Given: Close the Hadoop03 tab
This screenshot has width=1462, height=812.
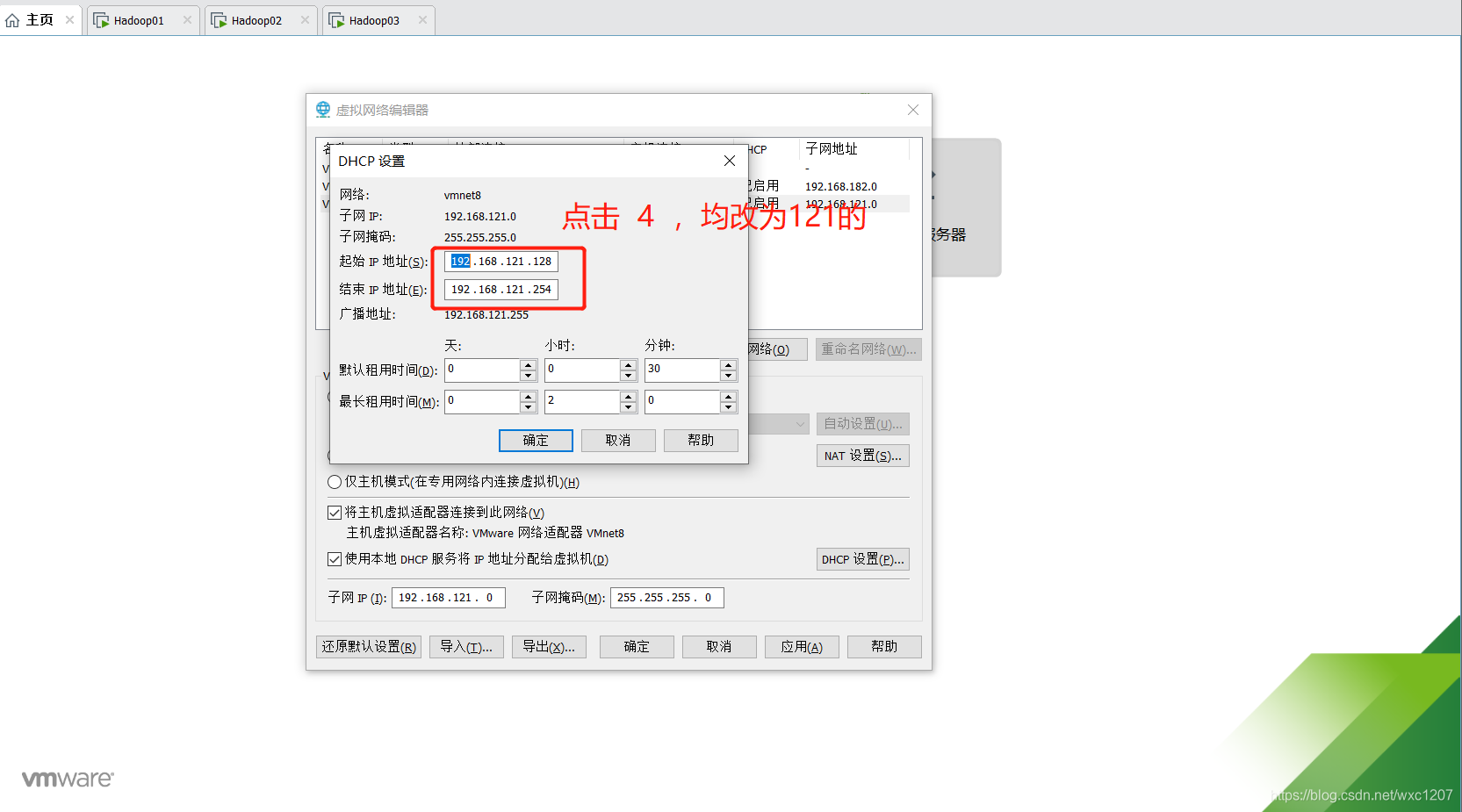Looking at the screenshot, I should 422,20.
